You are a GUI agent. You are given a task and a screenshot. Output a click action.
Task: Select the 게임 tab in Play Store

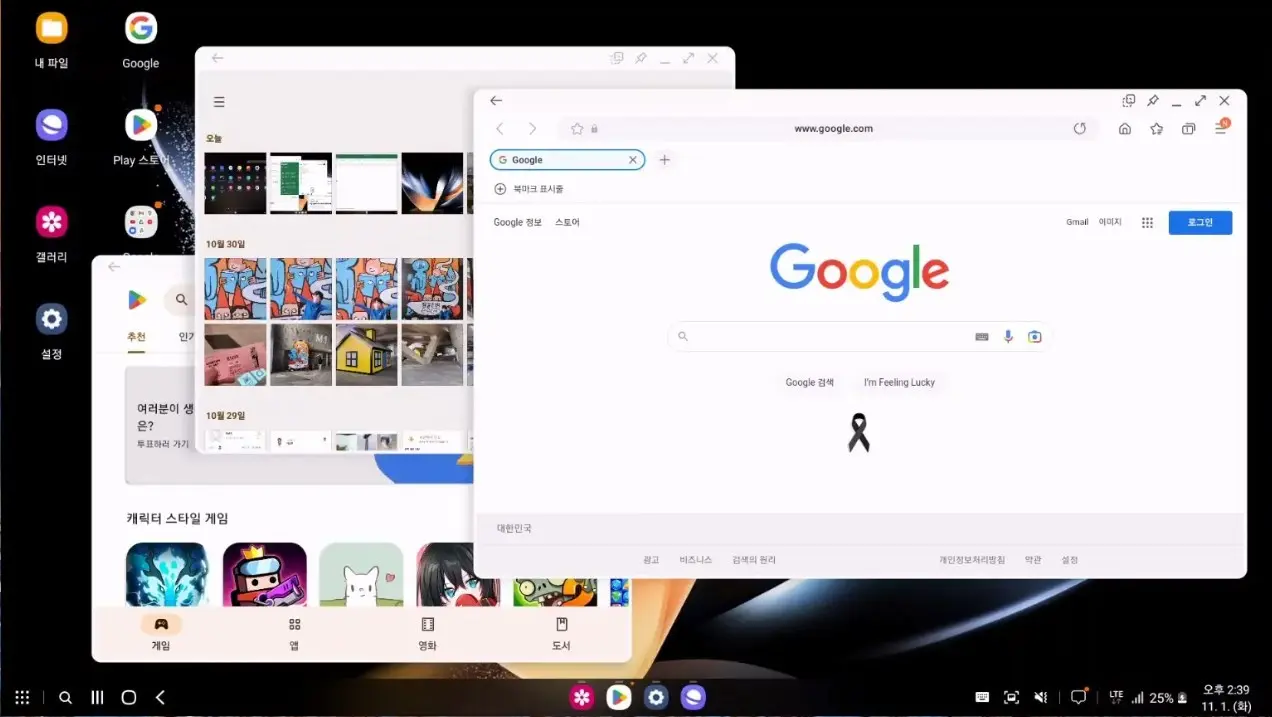161,633
